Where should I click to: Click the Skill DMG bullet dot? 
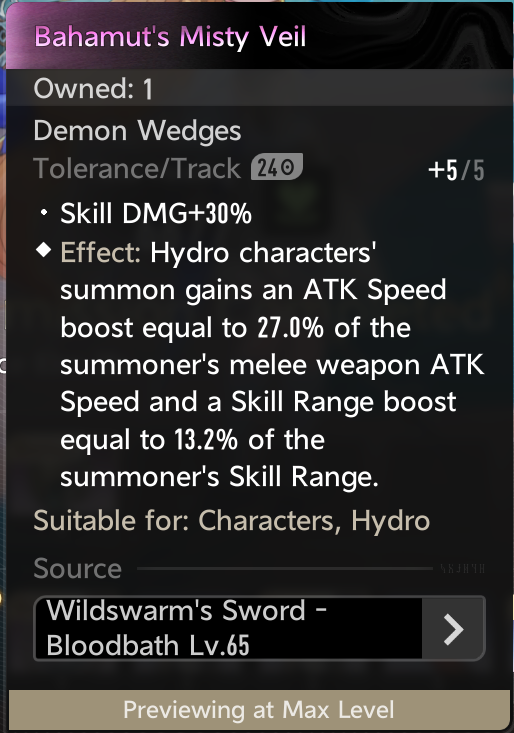click(44, 212)
